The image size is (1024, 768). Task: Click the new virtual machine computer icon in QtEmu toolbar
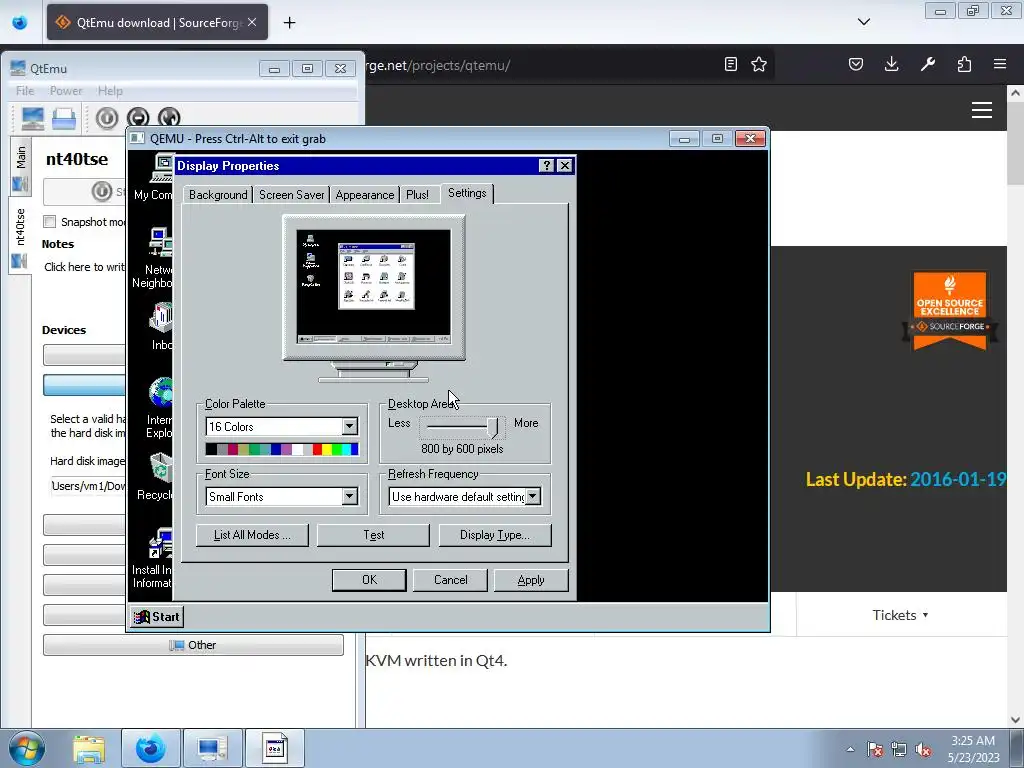(33, 118)
